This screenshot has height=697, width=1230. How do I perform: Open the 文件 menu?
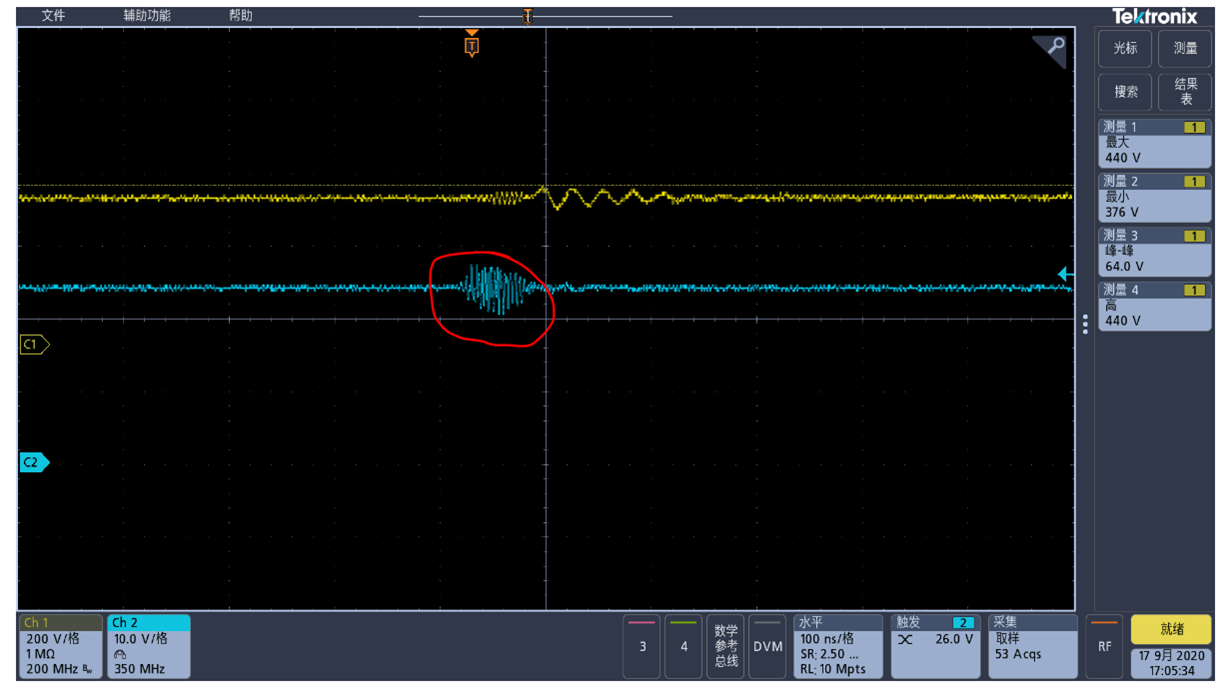(53, 16)
